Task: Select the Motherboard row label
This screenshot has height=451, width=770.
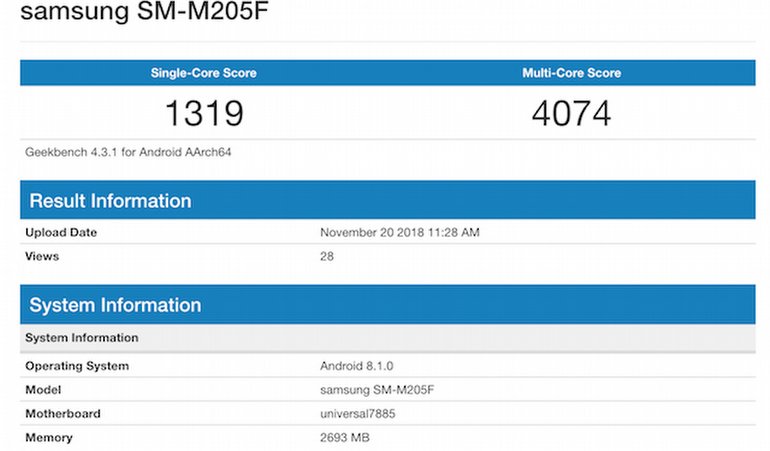Action: (63, 414)
